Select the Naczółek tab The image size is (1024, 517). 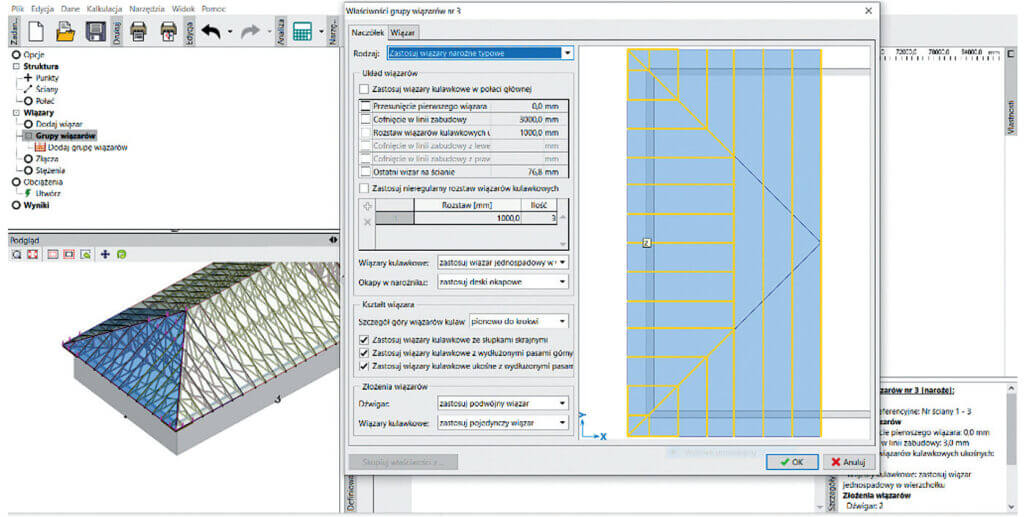pos(368,32)
